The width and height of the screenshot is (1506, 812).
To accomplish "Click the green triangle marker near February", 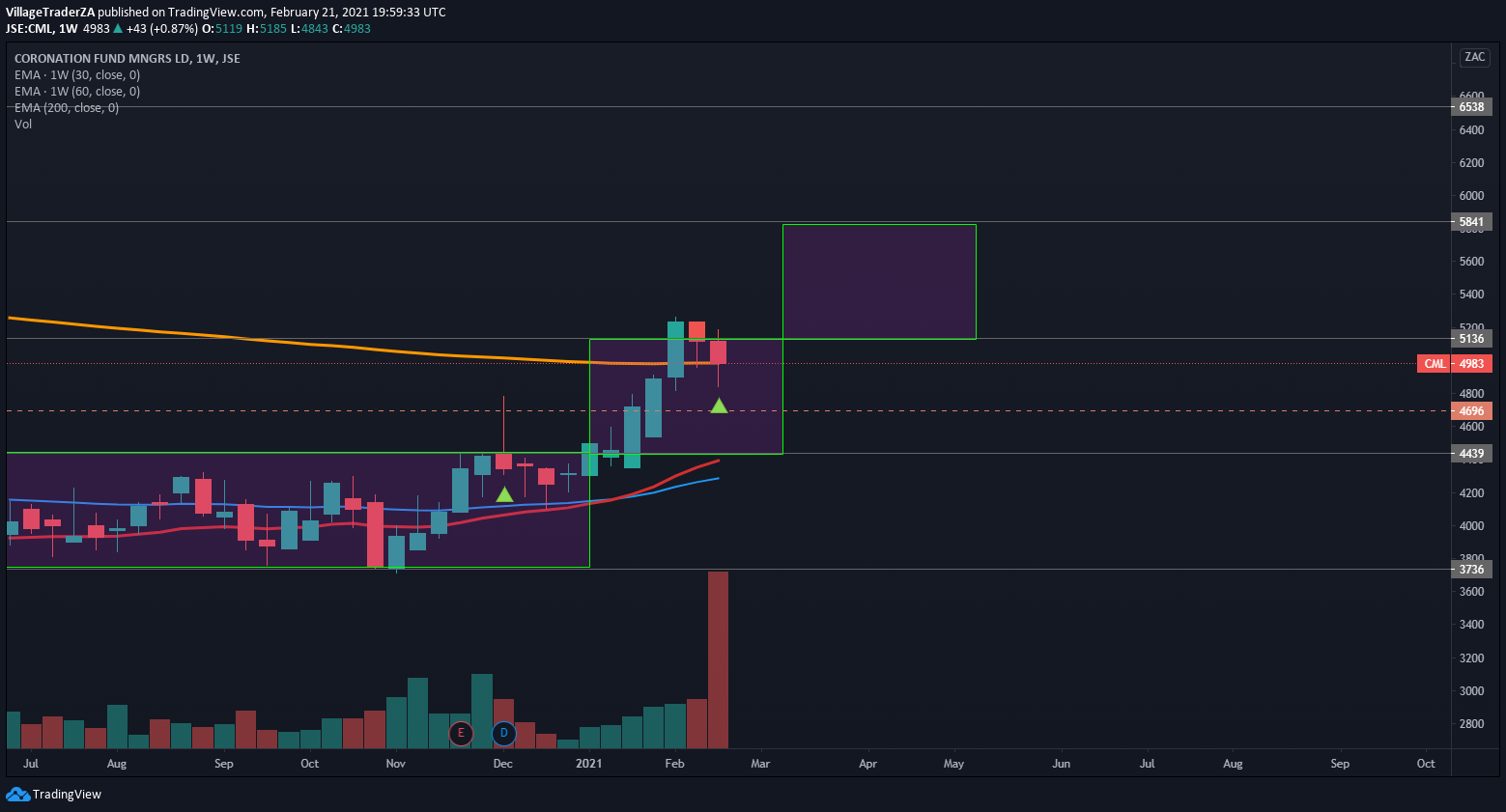I will [x=719, y=406].
